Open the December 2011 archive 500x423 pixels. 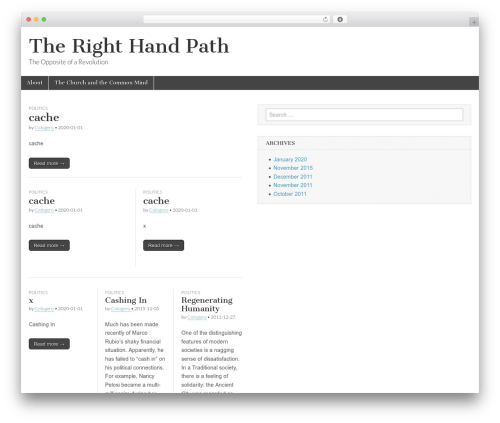click(293, 177)
